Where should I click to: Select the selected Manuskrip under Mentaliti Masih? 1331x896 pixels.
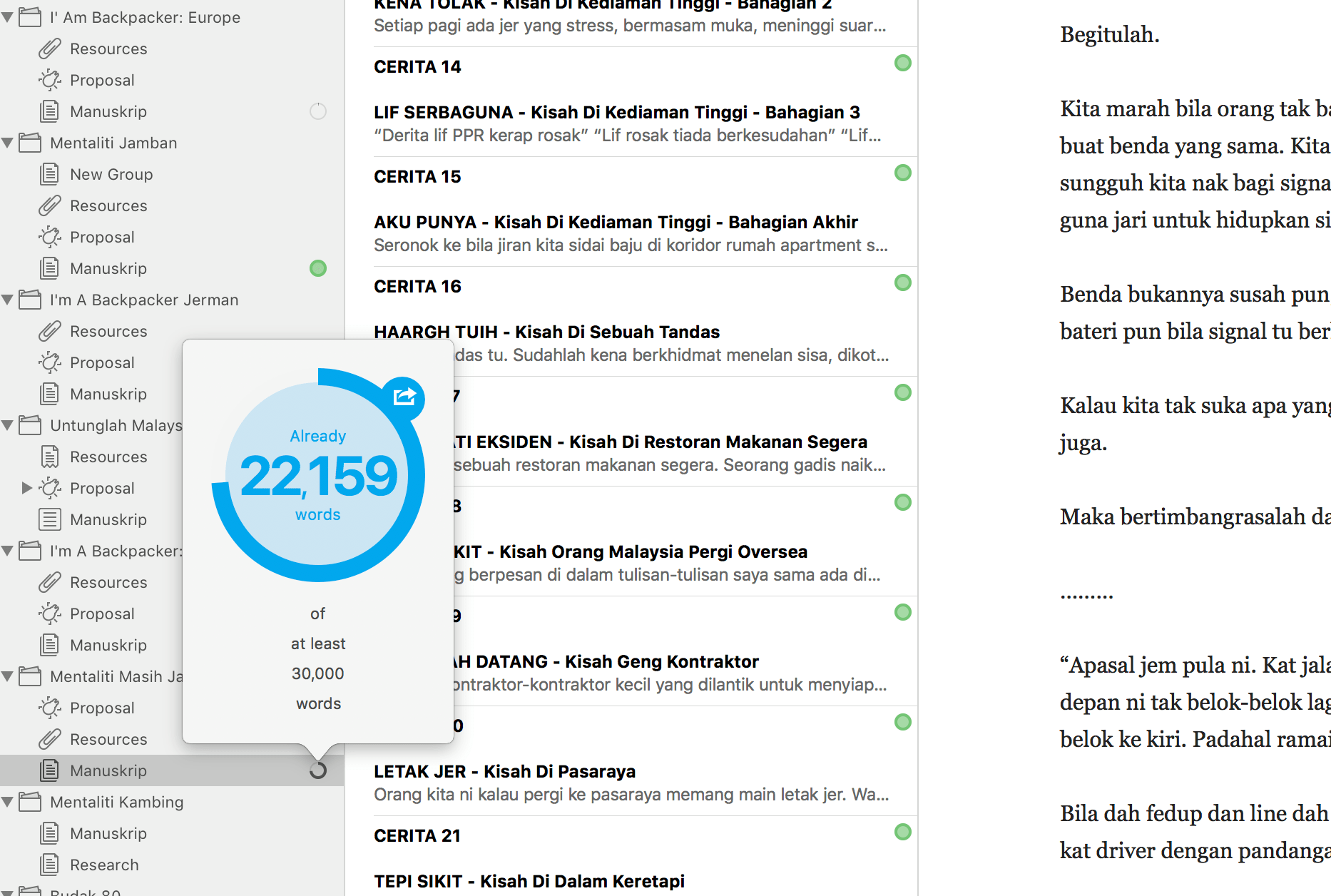coord(108,770)
